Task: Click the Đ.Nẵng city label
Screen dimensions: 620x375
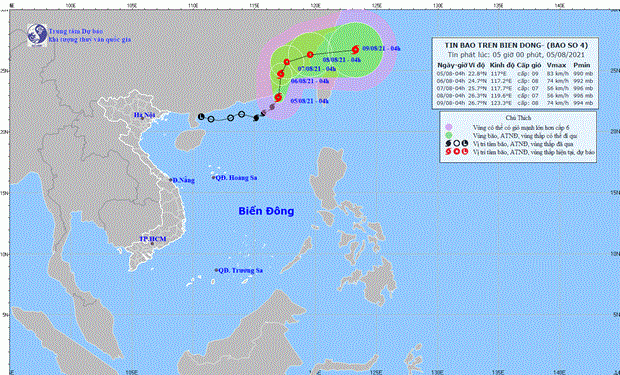Action: coord(184,180)
